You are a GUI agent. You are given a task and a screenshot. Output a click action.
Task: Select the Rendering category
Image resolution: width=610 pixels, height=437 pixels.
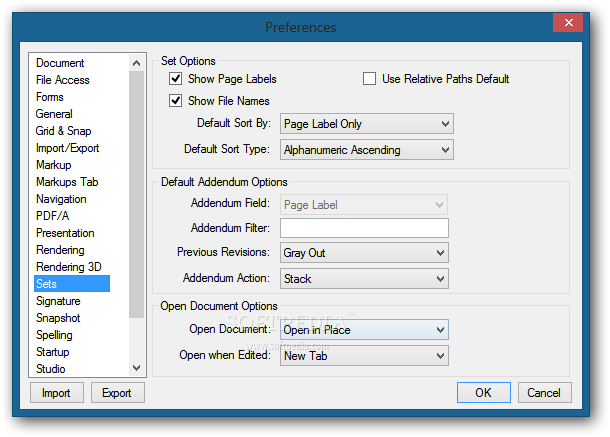point(60,250)
